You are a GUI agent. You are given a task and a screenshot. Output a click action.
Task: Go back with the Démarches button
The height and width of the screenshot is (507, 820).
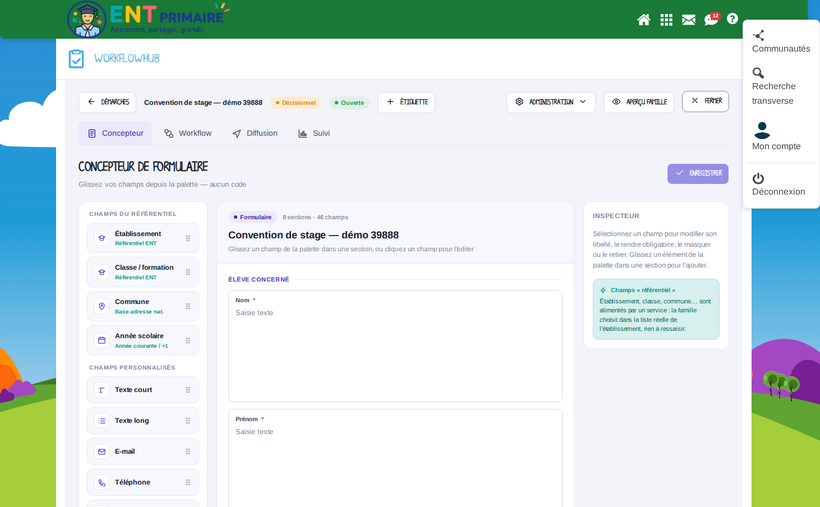pyautogui.click(x=107, y=102)
